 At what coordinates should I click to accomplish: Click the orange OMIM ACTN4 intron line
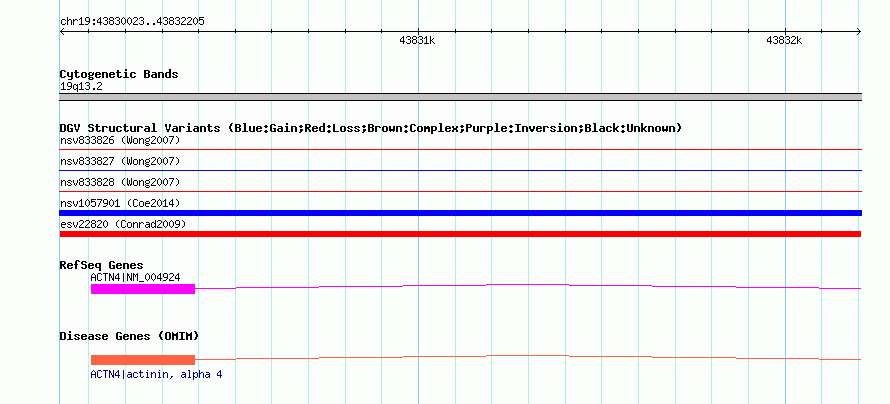pos(528,356)
